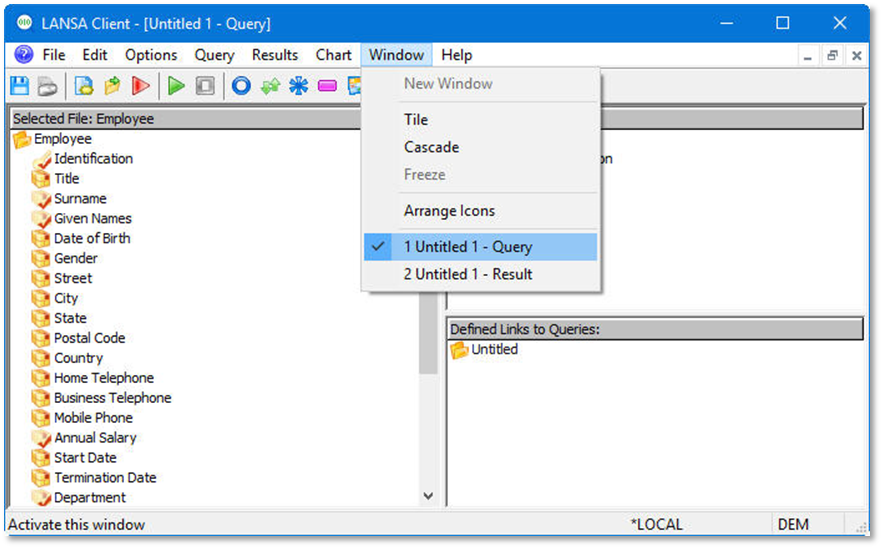Click the Untitled folder icon under Defined Links
Screen dimensions: 882x548
pyautogui.click(x=459, y=350)
